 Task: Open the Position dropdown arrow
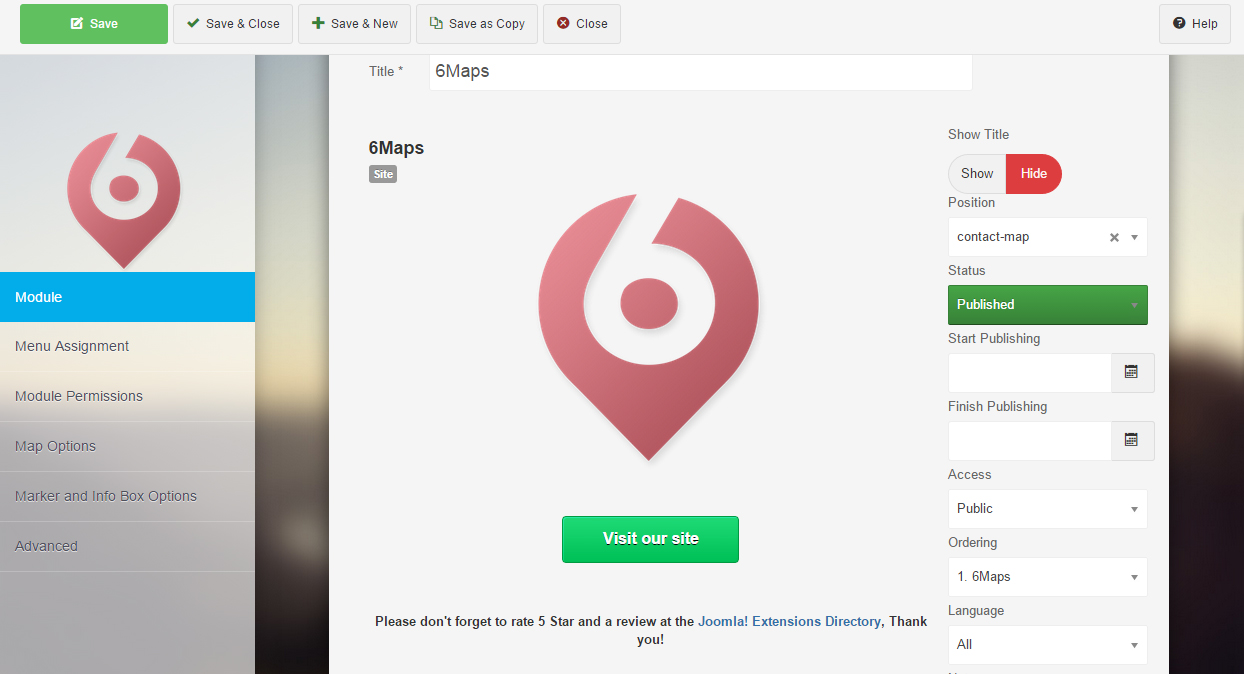[1134, 238]
